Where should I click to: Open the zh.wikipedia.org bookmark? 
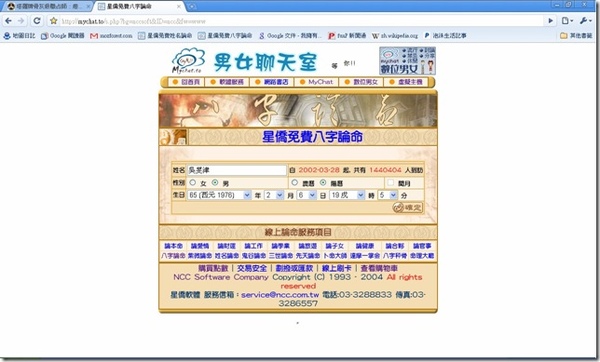coord(395,36)
